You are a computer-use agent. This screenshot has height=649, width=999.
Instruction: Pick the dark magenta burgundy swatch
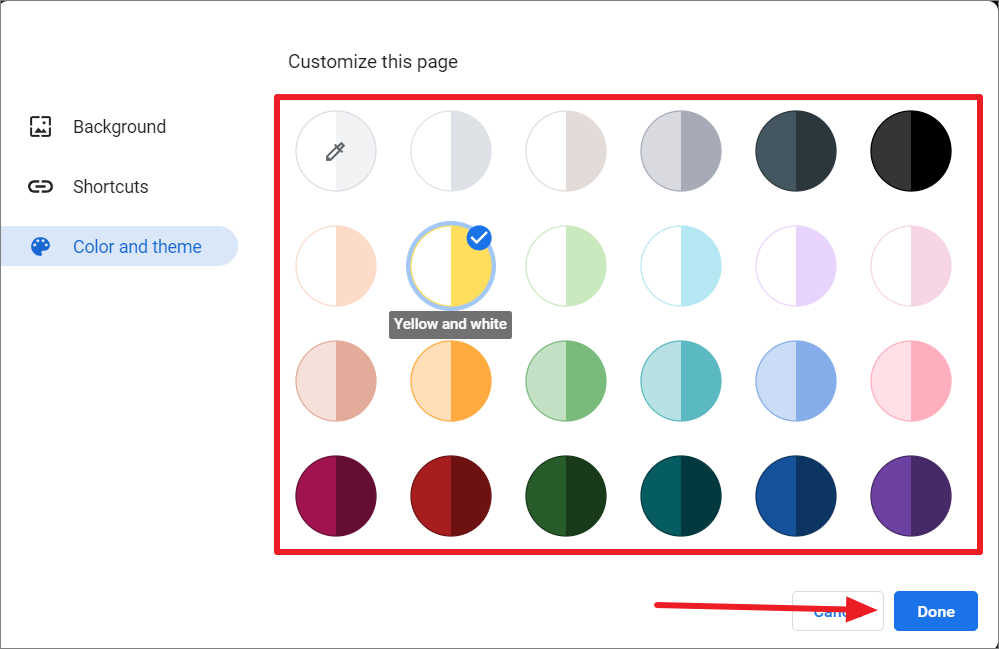click(x=336, y=496)
